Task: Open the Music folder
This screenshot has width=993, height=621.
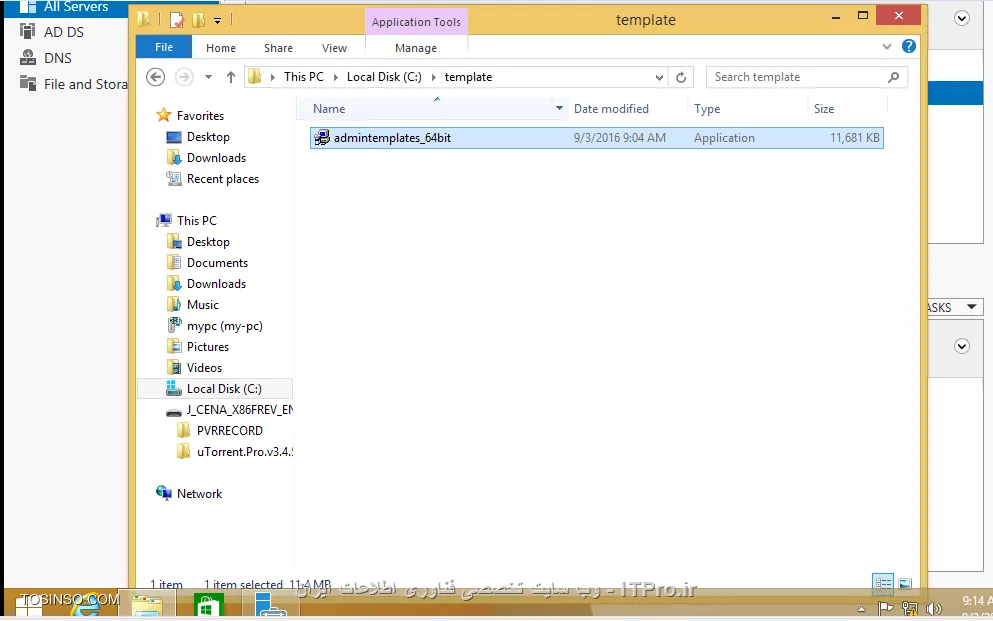Action: [203, 304]
